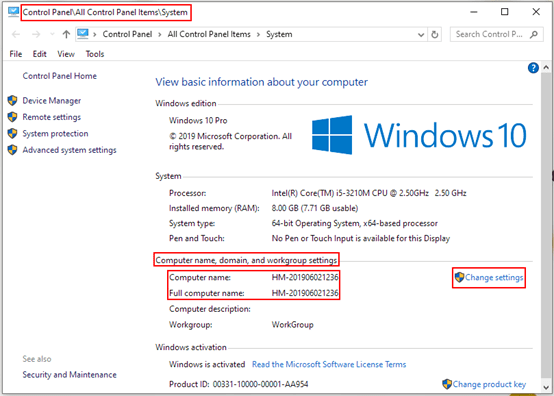Image resolution: width=554 pixels, height=396 pixels.
Task: Click Change product key link
Action: pos(489,384)
